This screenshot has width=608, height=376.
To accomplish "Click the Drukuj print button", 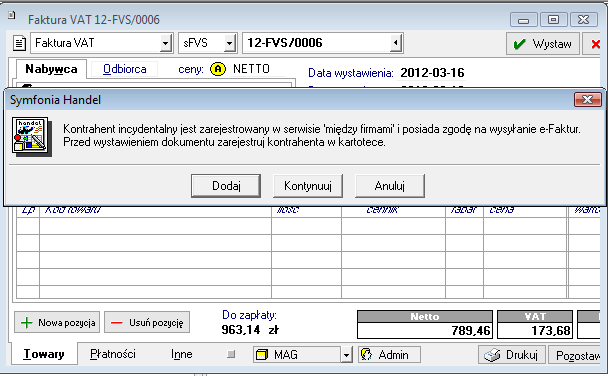I will (512, 355).
